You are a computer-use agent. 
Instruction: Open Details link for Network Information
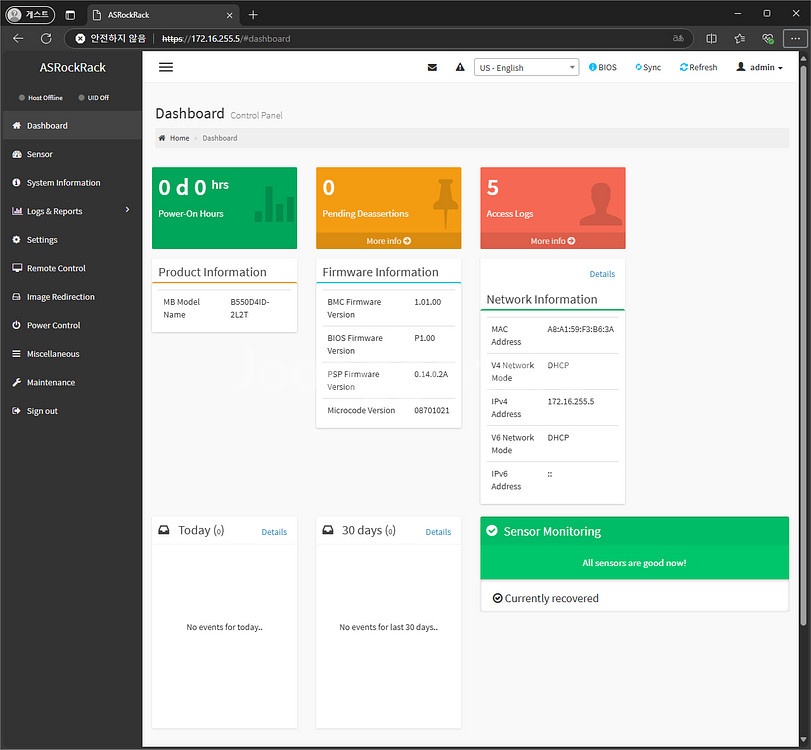coord(602,274)
